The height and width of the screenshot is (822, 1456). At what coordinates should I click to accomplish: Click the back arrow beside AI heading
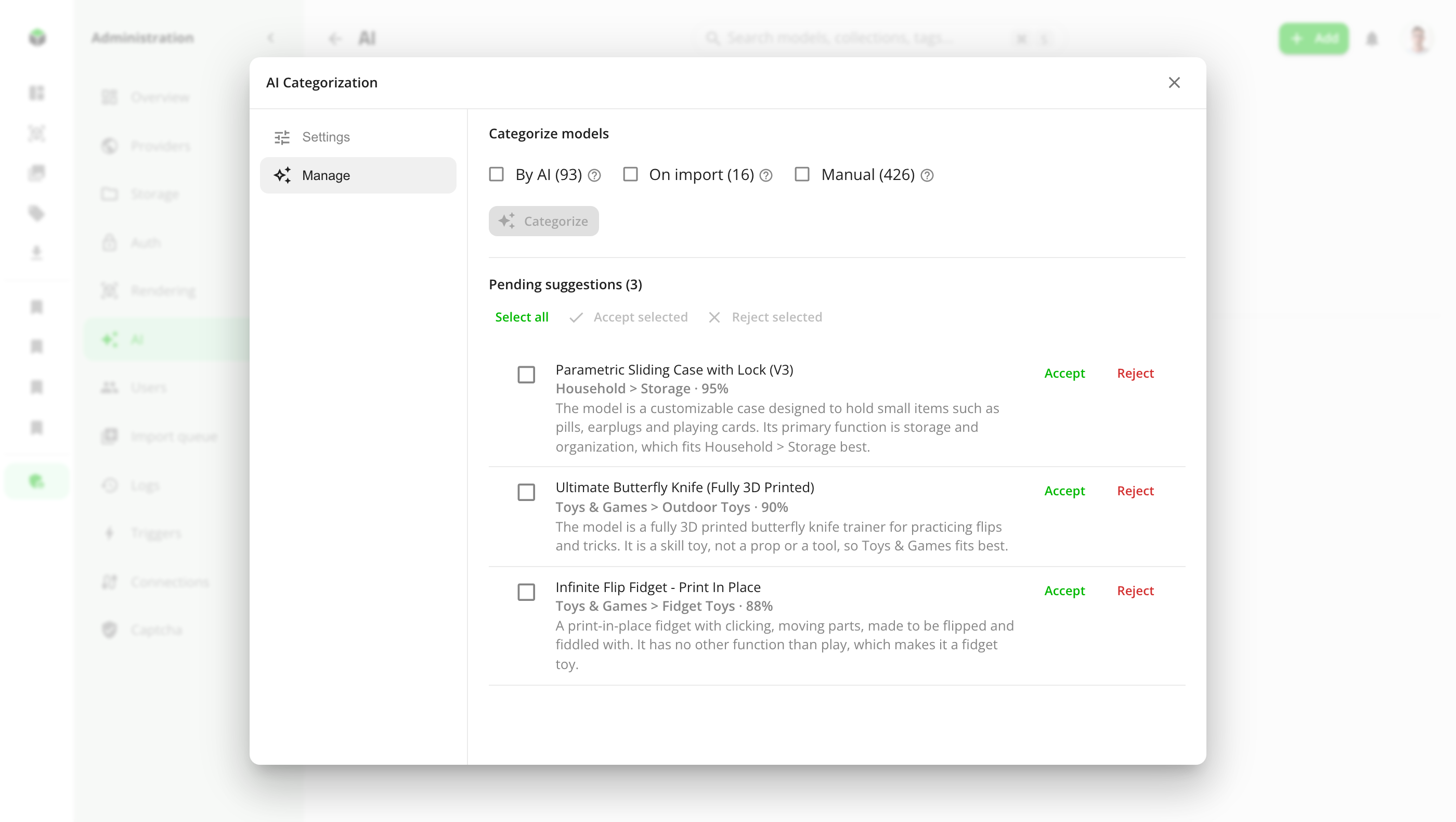[x=335, y=38]
